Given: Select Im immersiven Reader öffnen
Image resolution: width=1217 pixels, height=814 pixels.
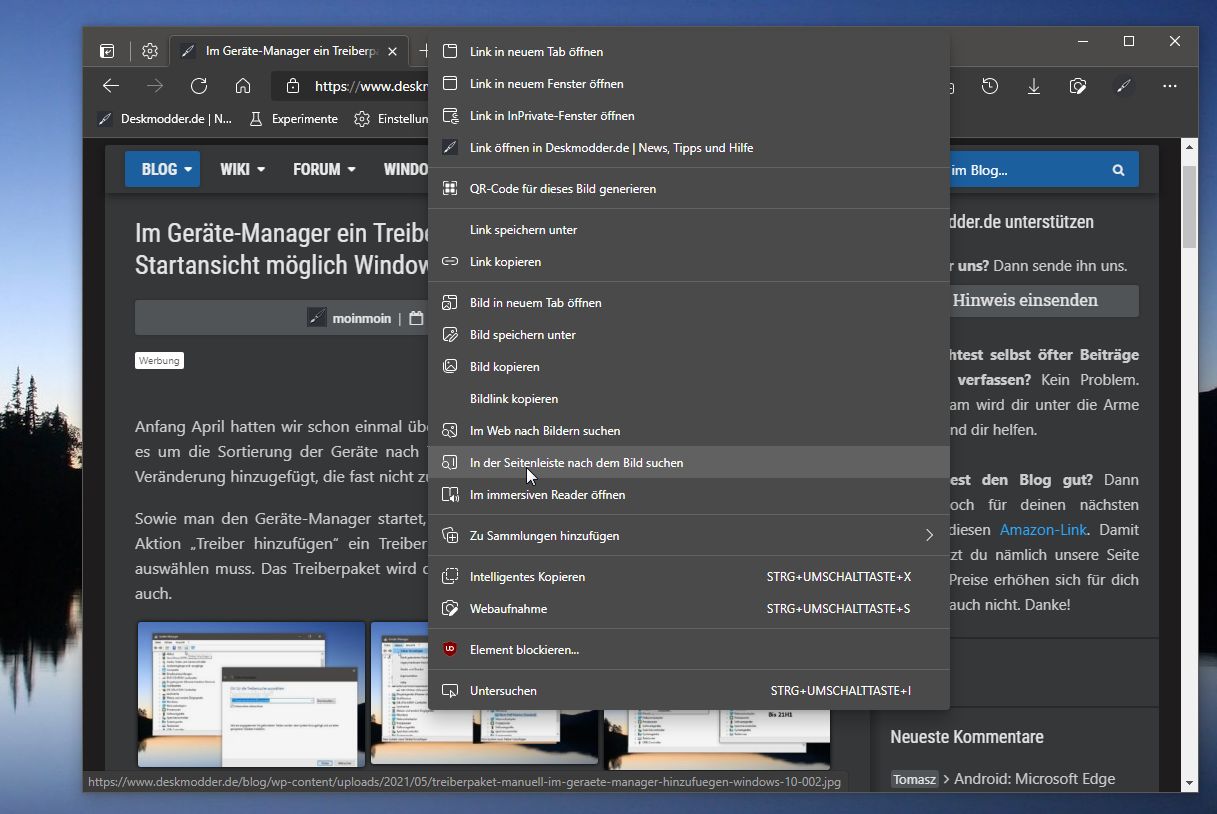Looking at the screenshot, I should click(688, 495).
